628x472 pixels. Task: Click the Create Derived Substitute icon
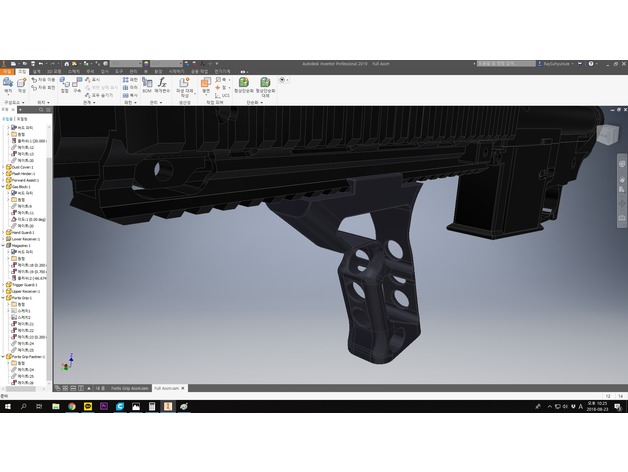pyautogui.click(x=184, y=83)
